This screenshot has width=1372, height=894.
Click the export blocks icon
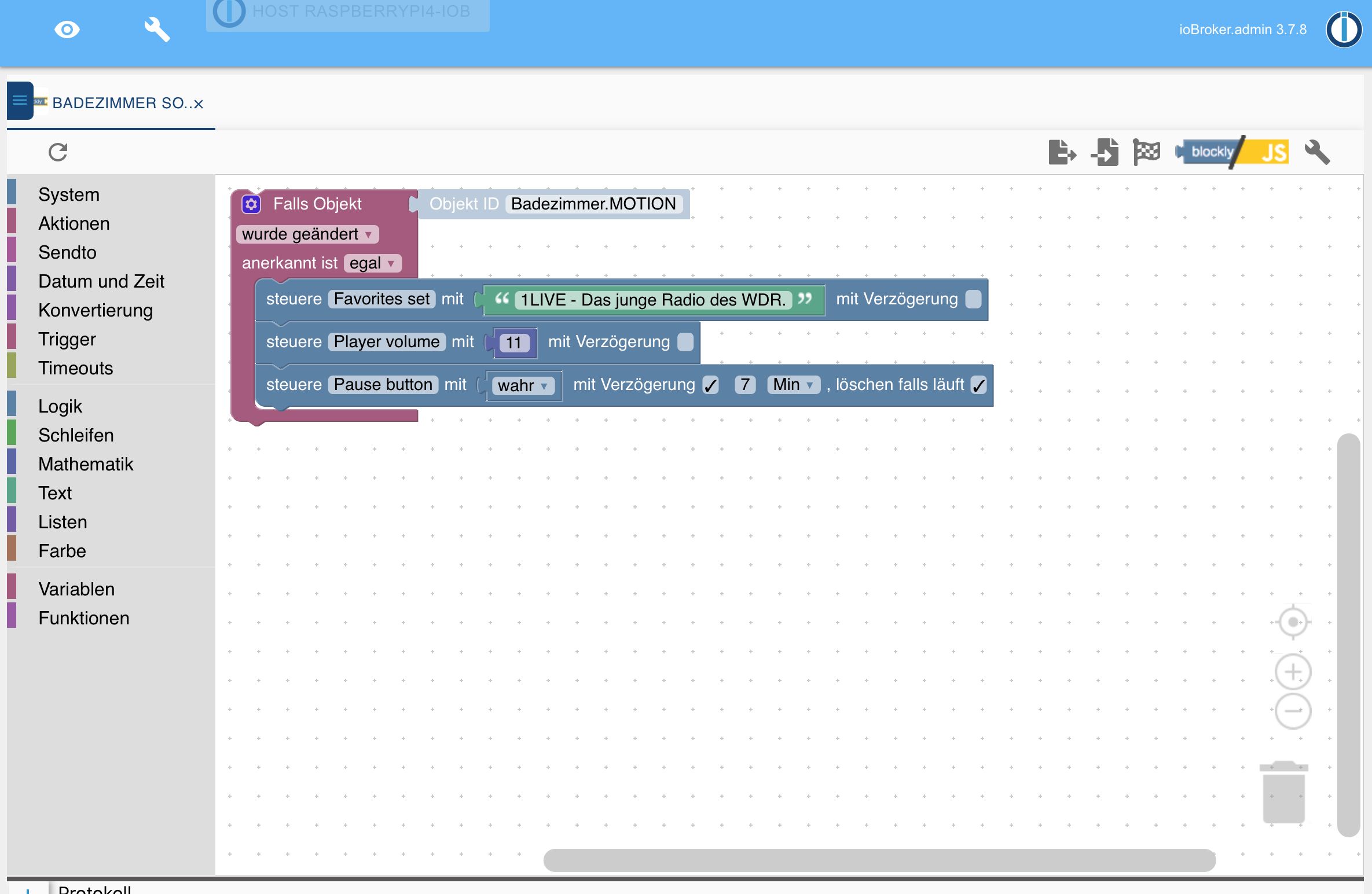pyautogui.click(x=1062, y=152)
